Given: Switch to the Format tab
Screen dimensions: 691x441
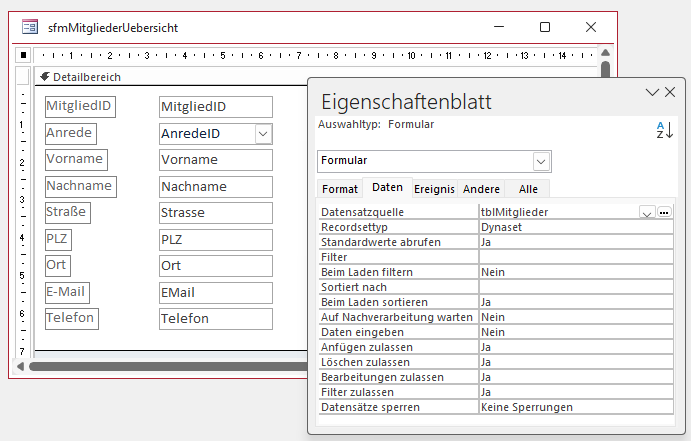Looking at the screenshot, I should (x=340, y=189).
